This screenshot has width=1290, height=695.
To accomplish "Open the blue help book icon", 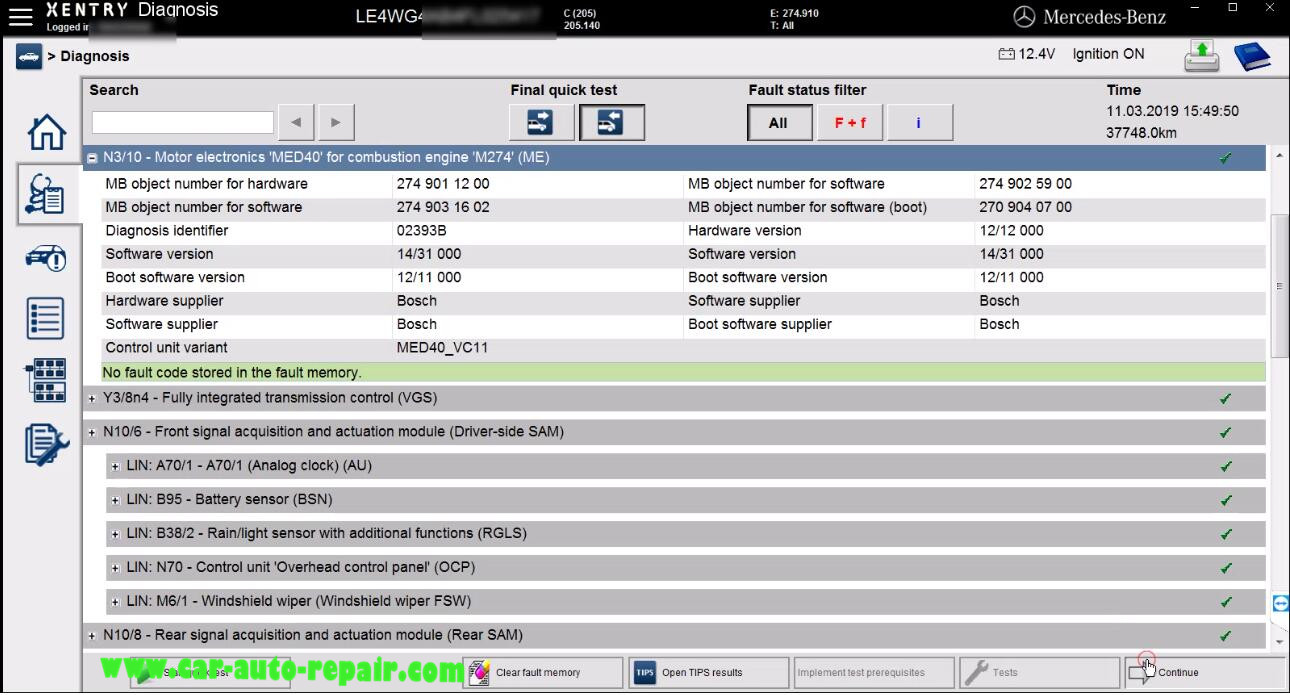I will [x=1251, y=56].
